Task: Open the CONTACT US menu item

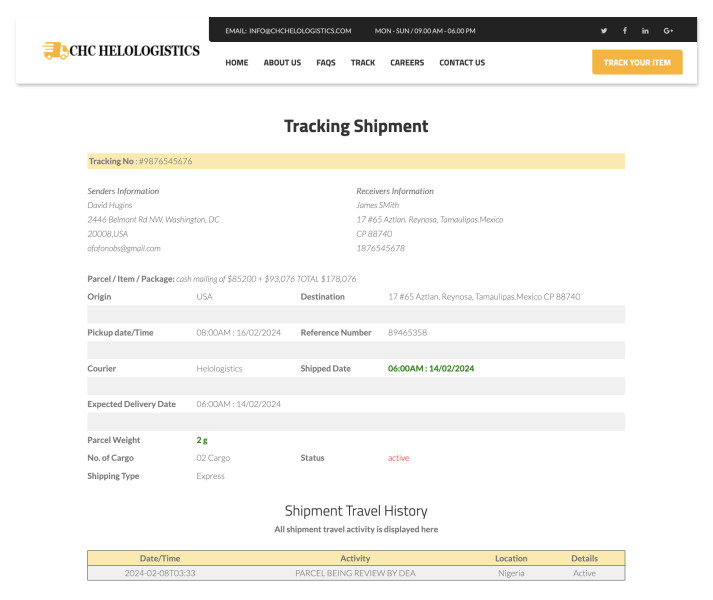Action: (x=462, y=63)
